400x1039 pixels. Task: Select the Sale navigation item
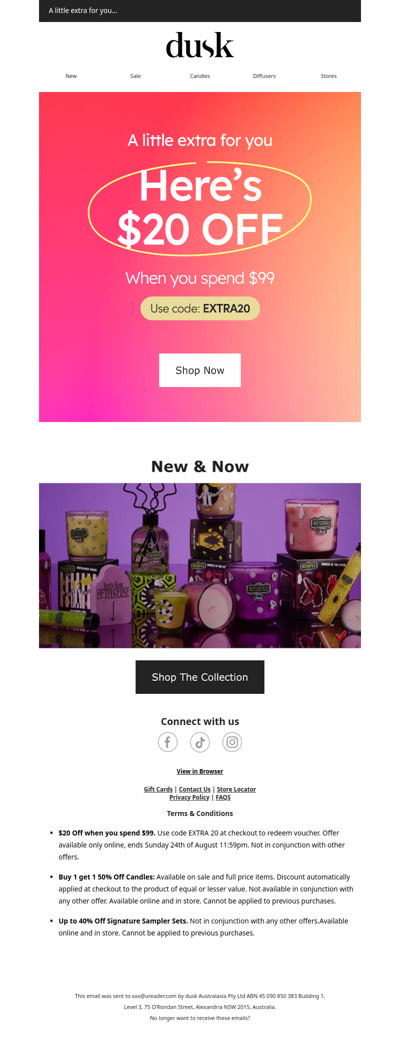[135, 76]
